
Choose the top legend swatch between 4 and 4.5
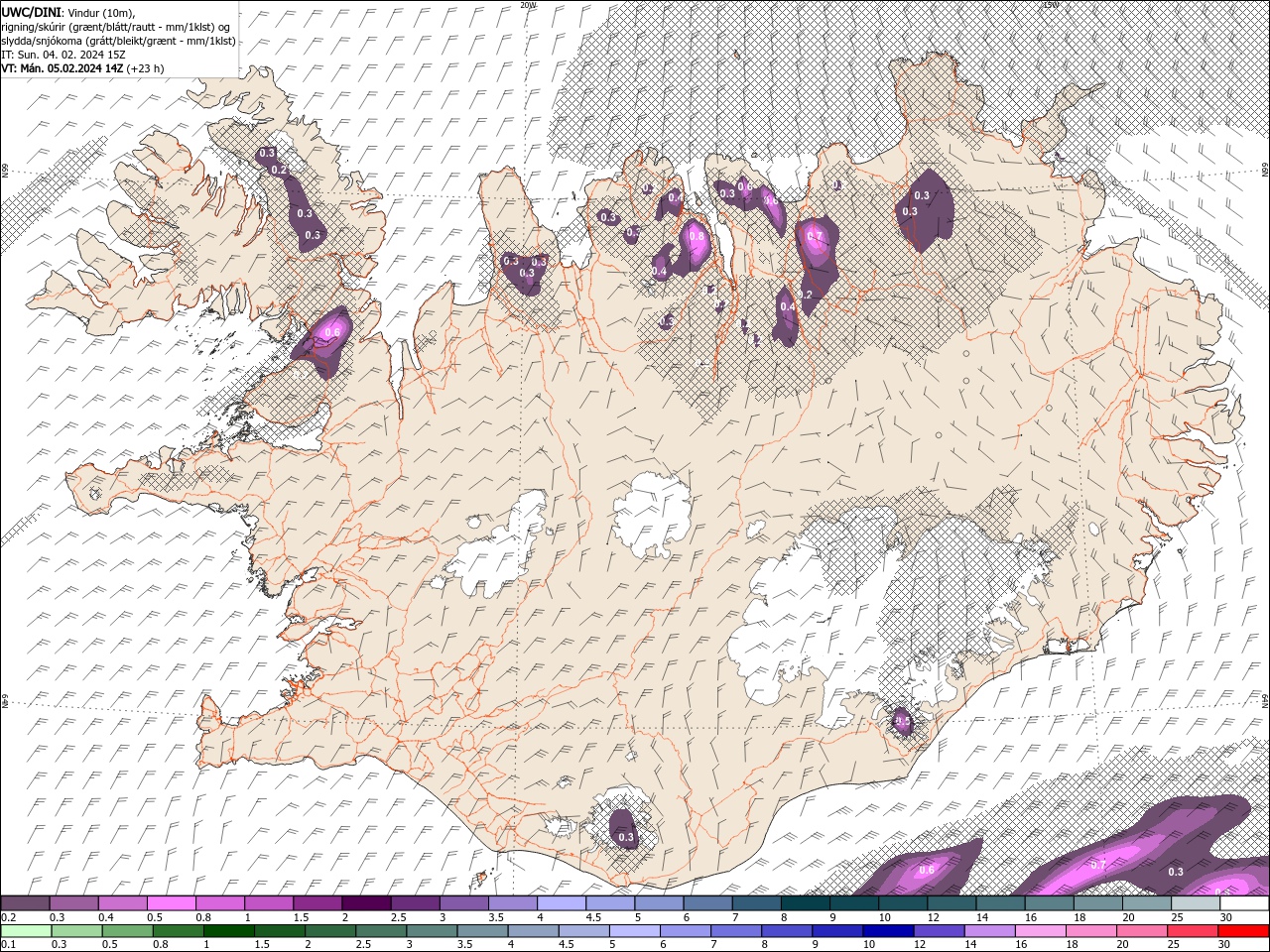(561, 903)
